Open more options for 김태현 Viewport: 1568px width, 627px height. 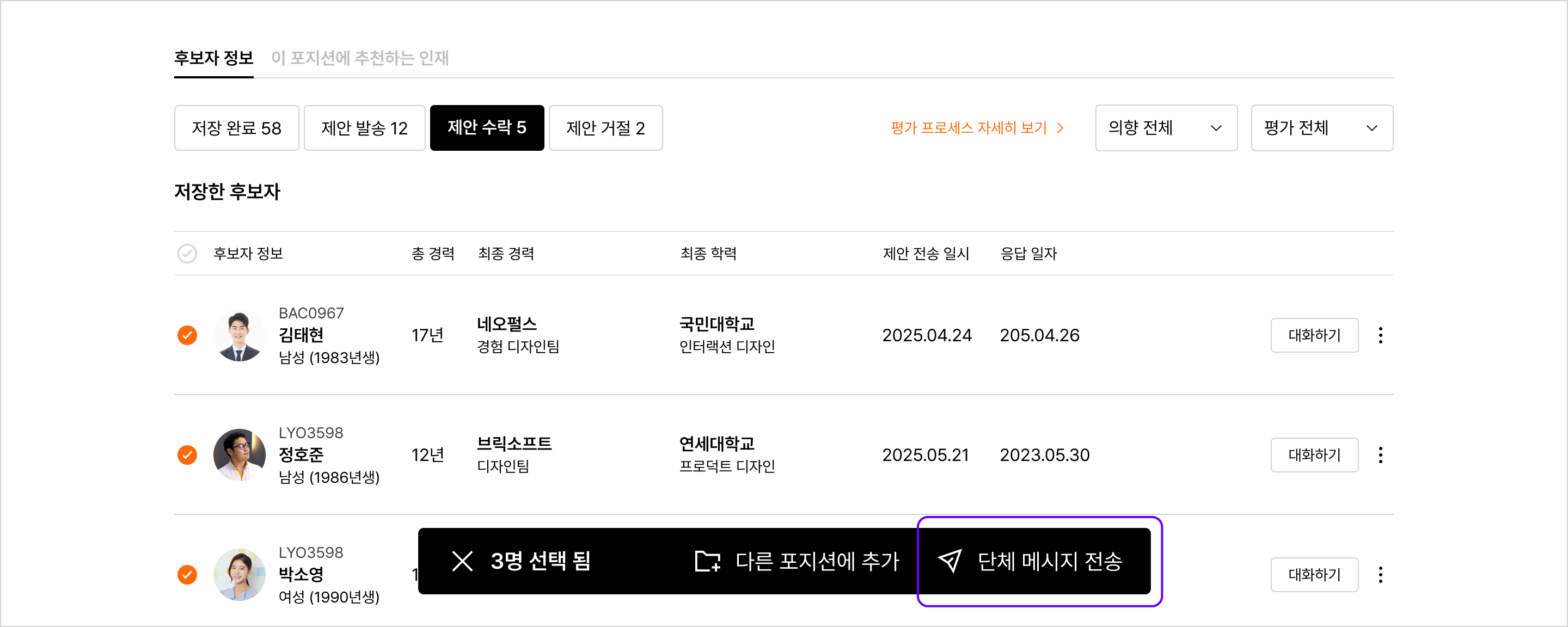[x=1380, y=335]
